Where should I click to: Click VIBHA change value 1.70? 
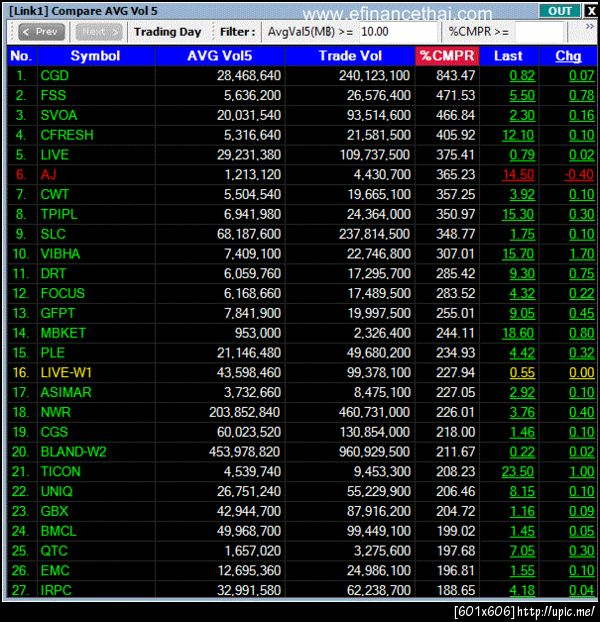pos(582,254)
